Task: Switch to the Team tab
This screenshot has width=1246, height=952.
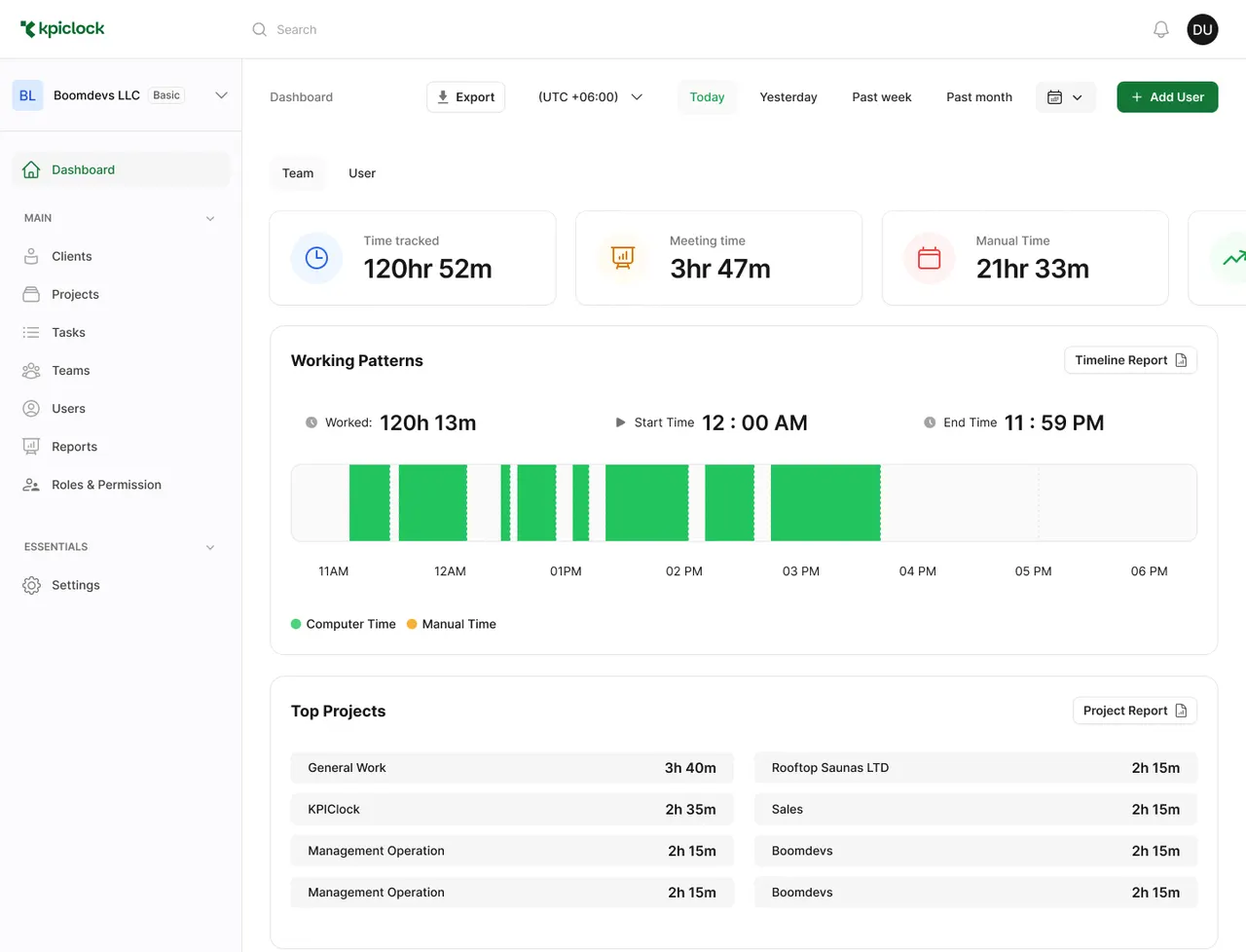Action: [x=298, y=173]
